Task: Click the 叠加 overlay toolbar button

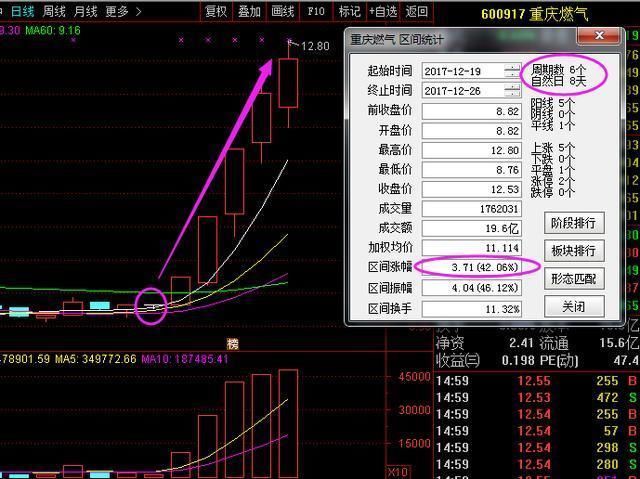Action: (249, 11)
